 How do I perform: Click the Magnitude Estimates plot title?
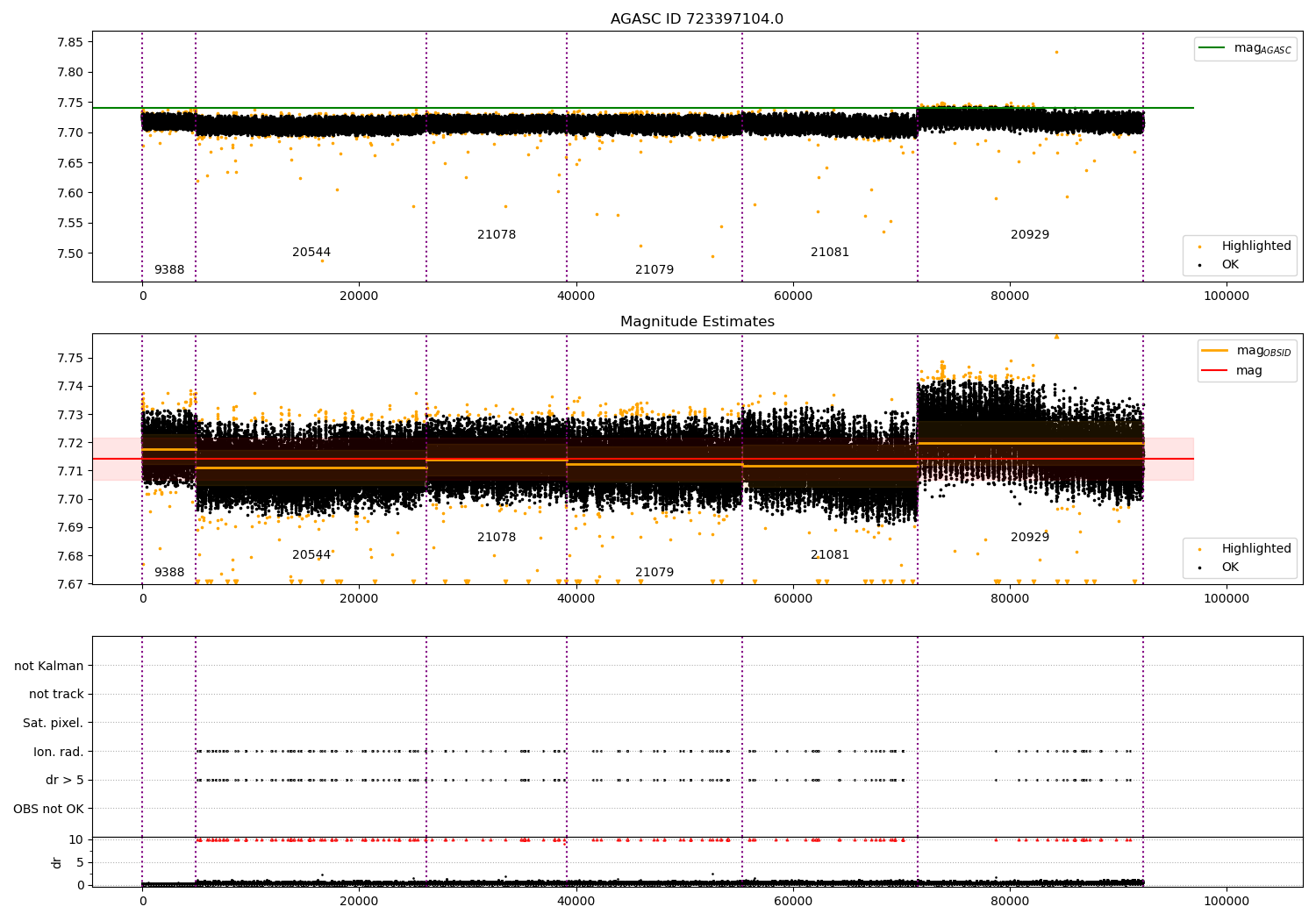point(697,322)
